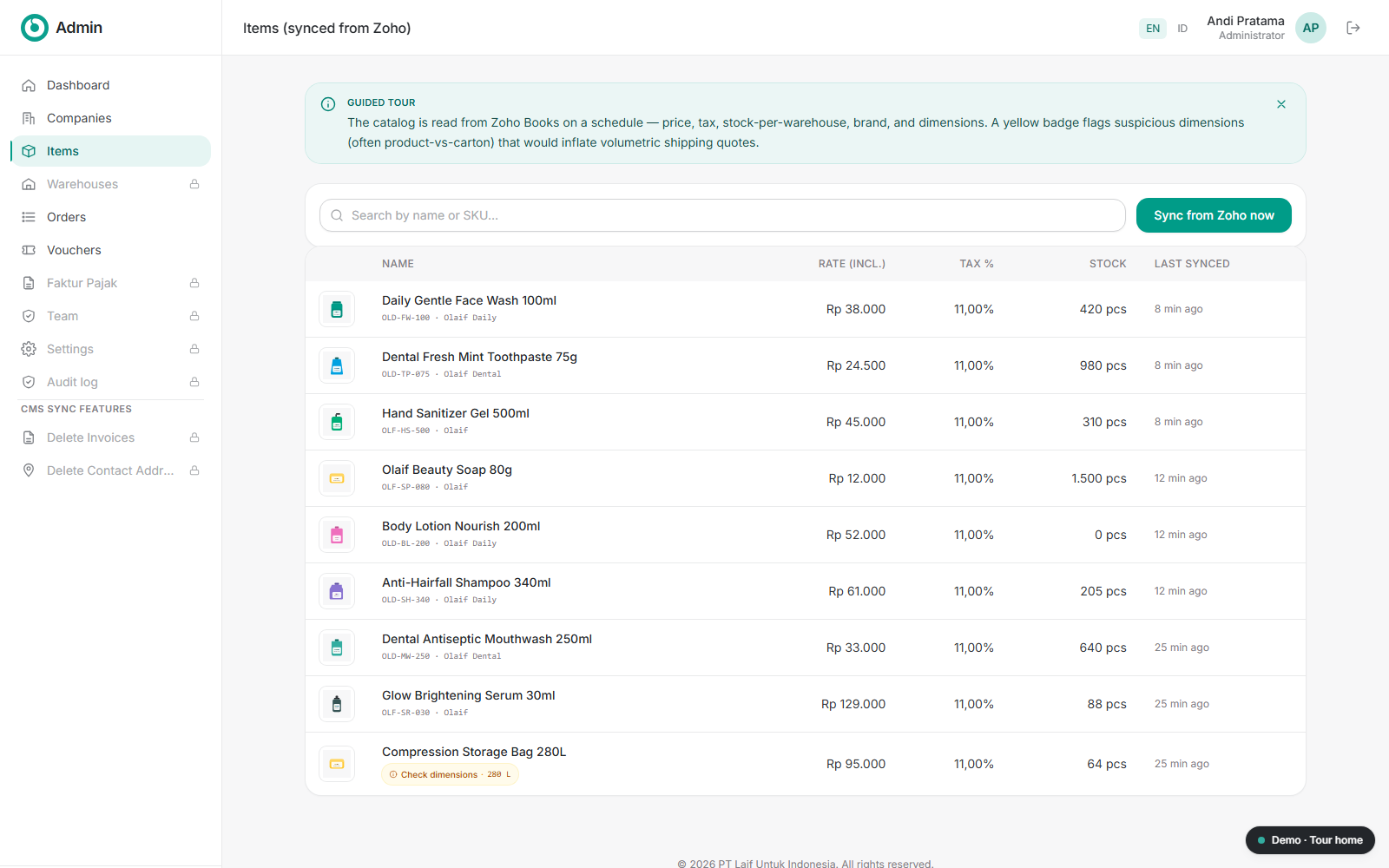
Task: Select Body Lotion Nourish 200ml name
Action: tap(461, 526)
